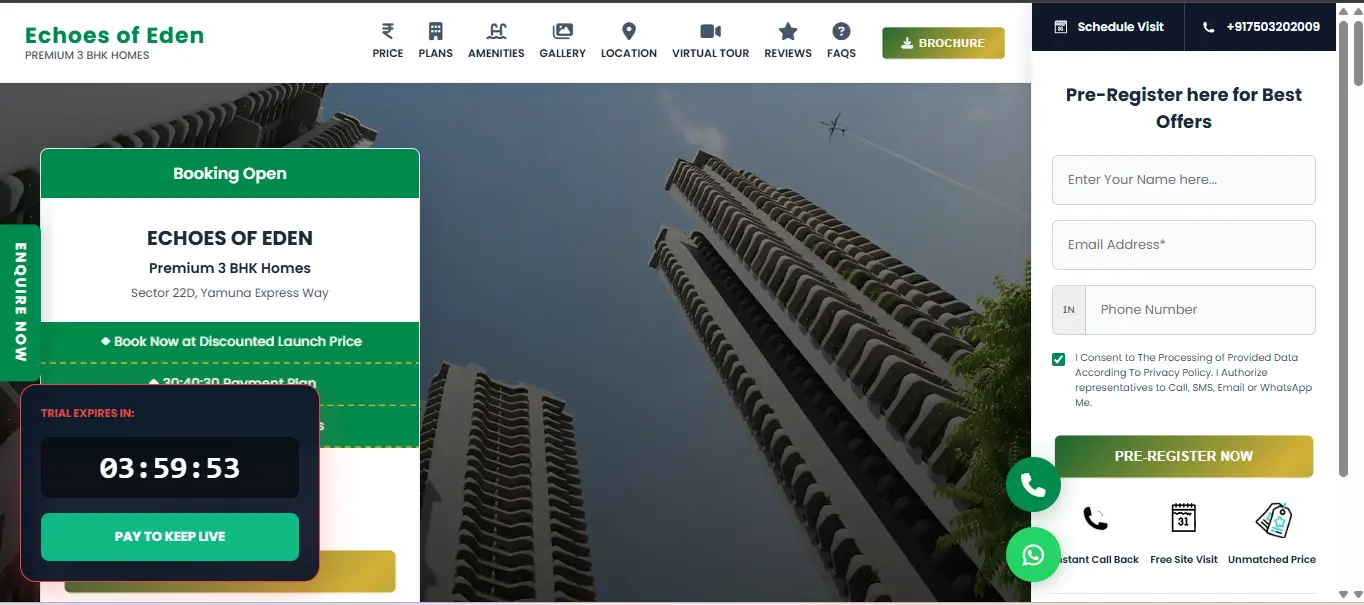Click the Echoes of Eden logo
1364x605 pixels.
(114, 42)
